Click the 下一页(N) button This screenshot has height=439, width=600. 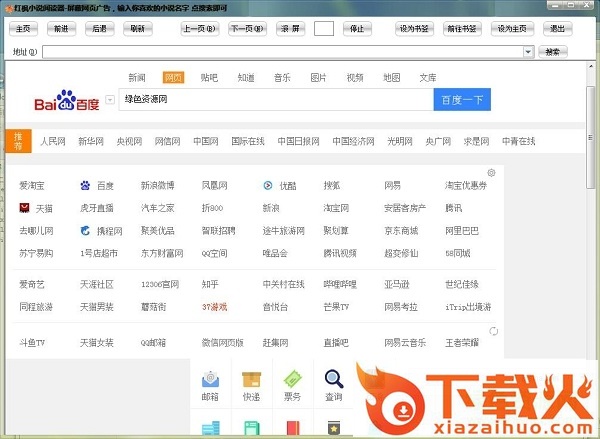248,29
